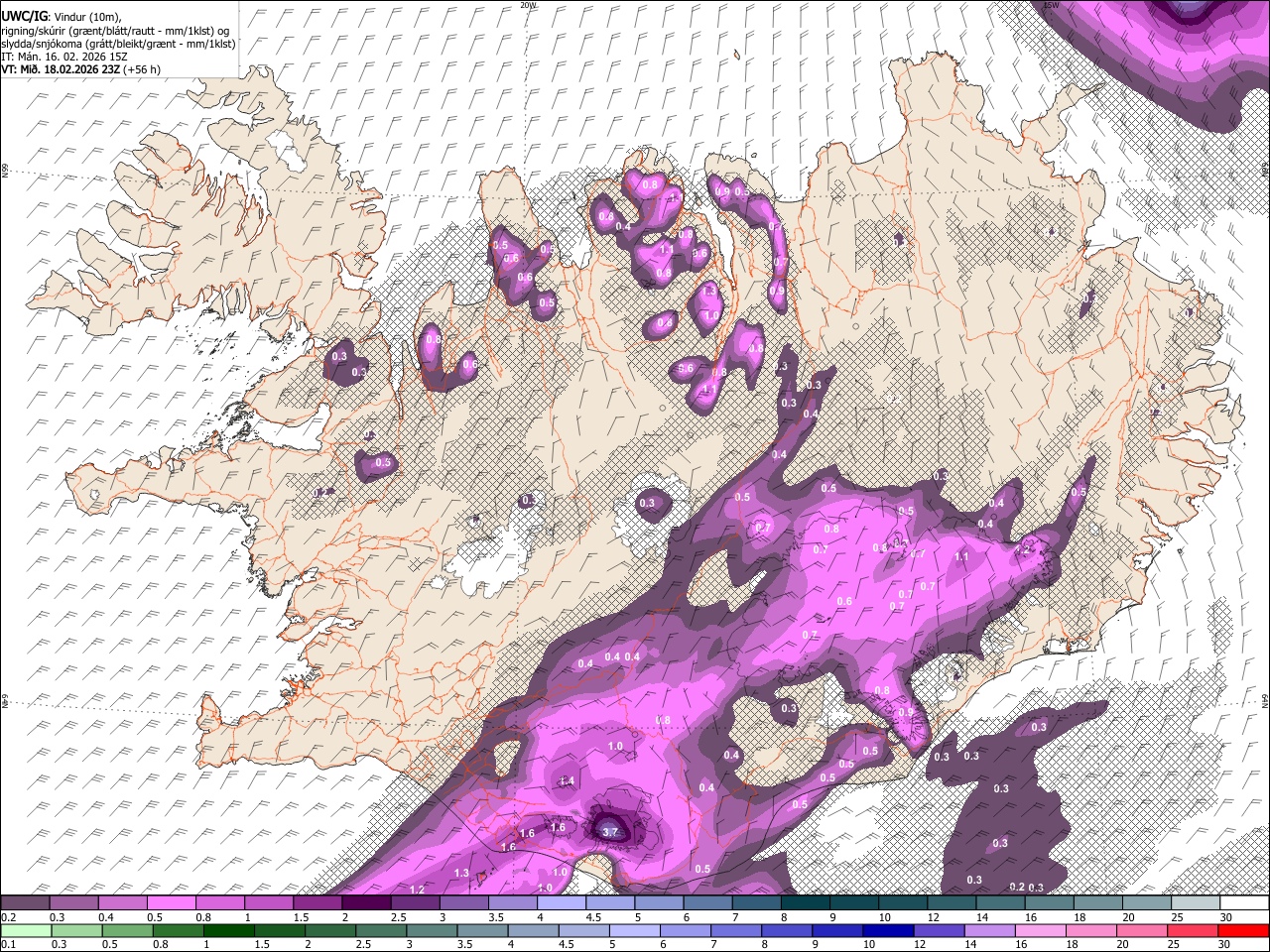Click the "20W" longitude label

pyautogui.click(x=528, y=5)
